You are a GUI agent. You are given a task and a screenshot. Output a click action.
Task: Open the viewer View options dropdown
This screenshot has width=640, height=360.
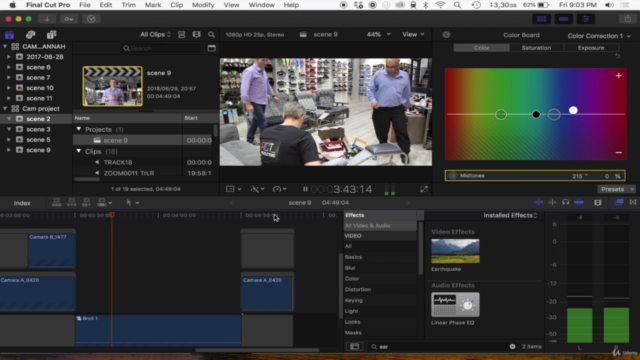pos(413,34)
